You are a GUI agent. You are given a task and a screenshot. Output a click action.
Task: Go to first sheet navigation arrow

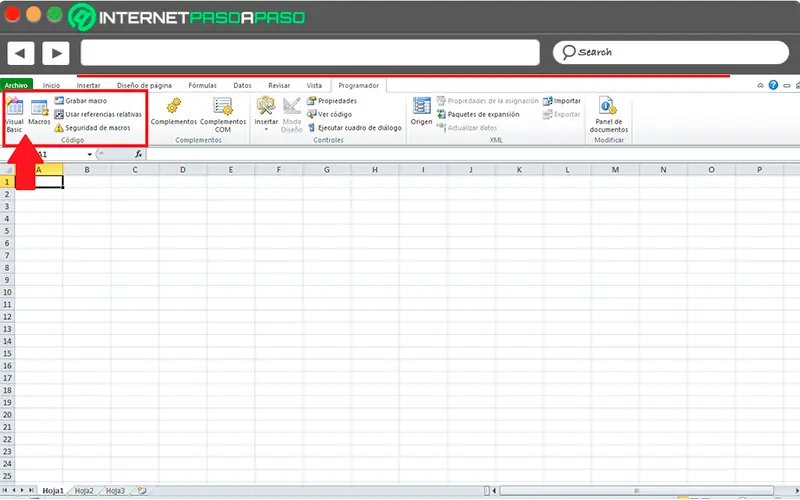5,490
